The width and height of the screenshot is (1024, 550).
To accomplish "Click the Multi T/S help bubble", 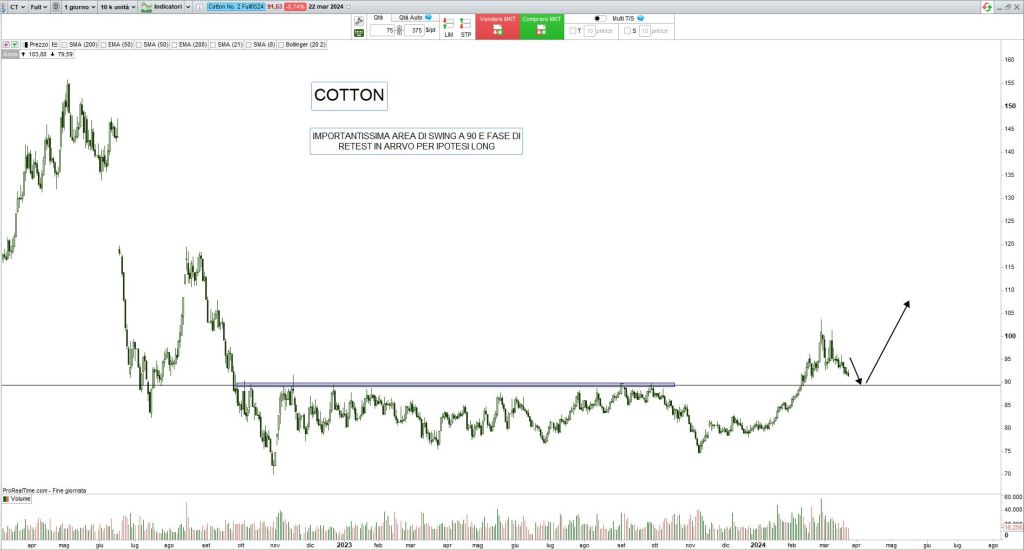I will coord(641,18).
